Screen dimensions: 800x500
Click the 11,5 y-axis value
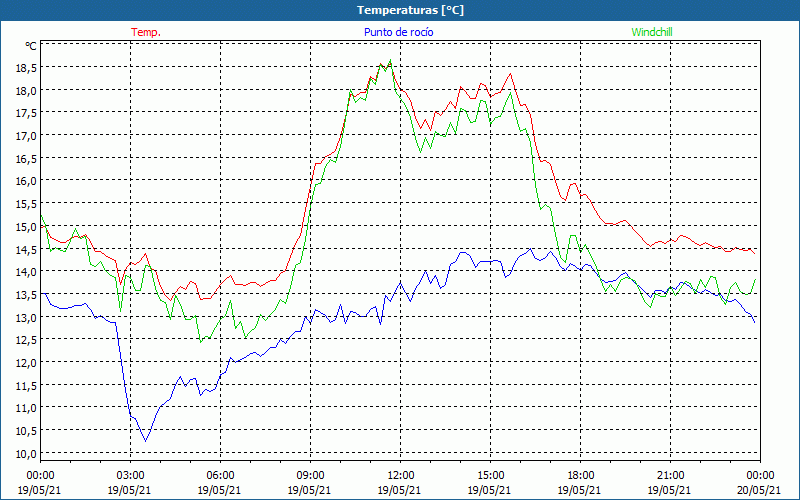click(27, 385)
